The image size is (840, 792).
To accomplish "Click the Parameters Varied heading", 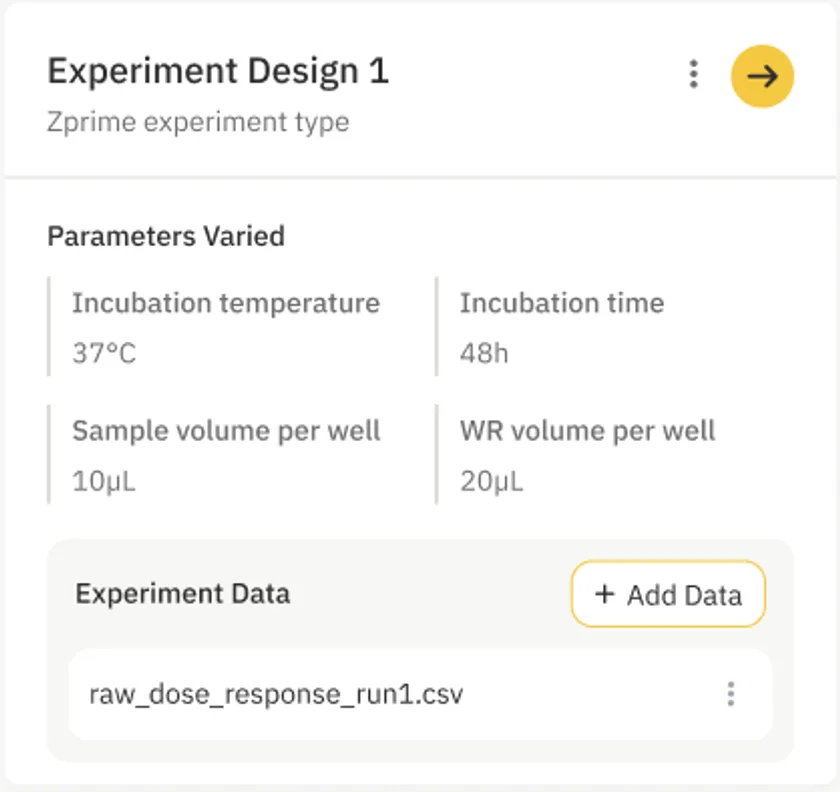I will (166, 236).
